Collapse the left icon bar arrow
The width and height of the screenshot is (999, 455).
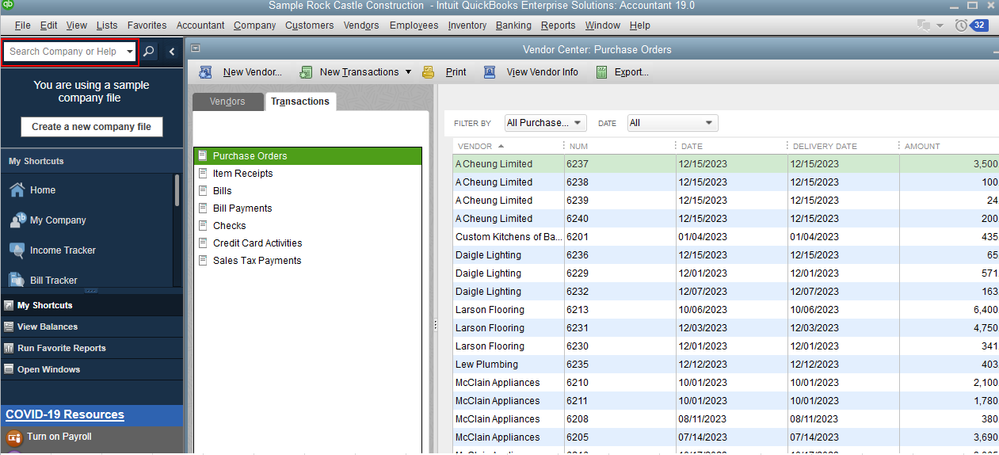coord(171,52)
